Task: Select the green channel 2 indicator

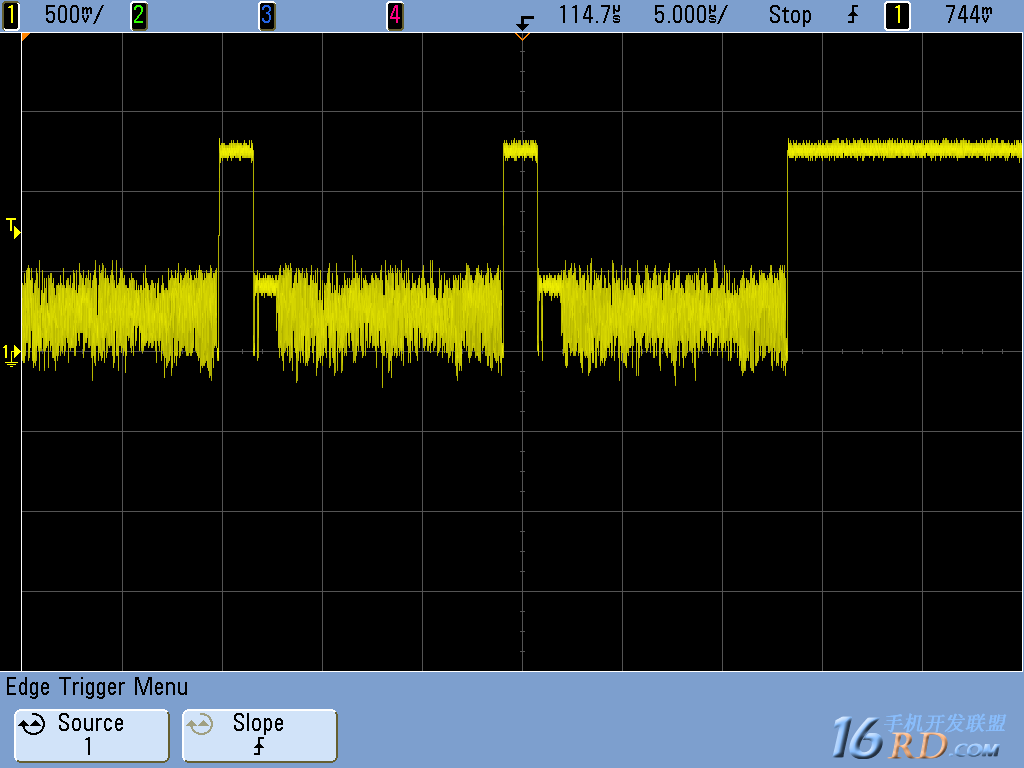Action: (x=138, y=15)
